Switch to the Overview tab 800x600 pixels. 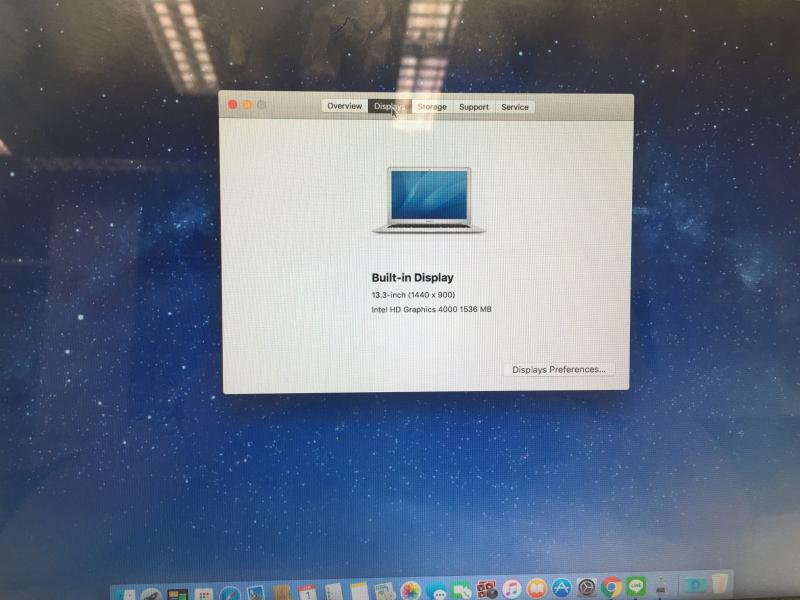point(344,107)
